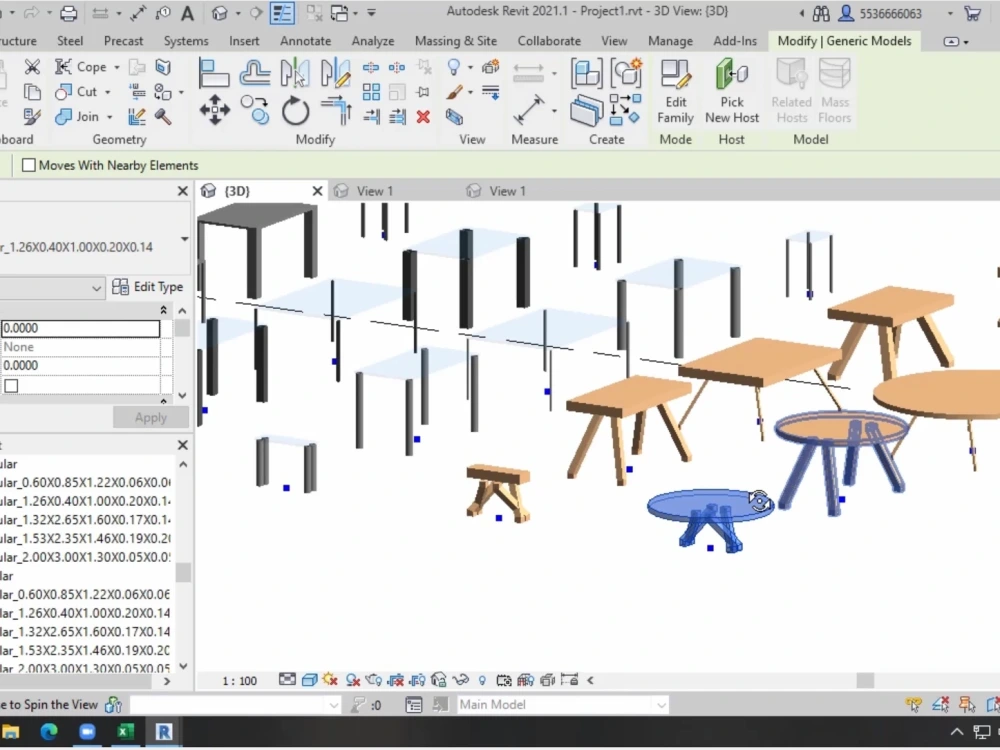Click the Apply button in Properties panel
This screenshot has height=750, width=1000.
click(x=150, y=417)
